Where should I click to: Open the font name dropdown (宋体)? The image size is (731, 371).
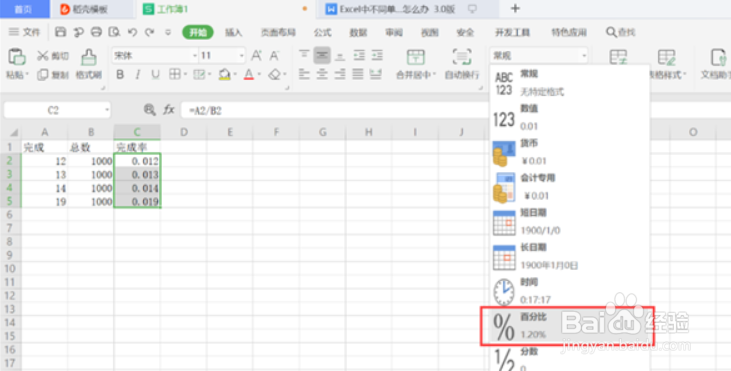195,56
